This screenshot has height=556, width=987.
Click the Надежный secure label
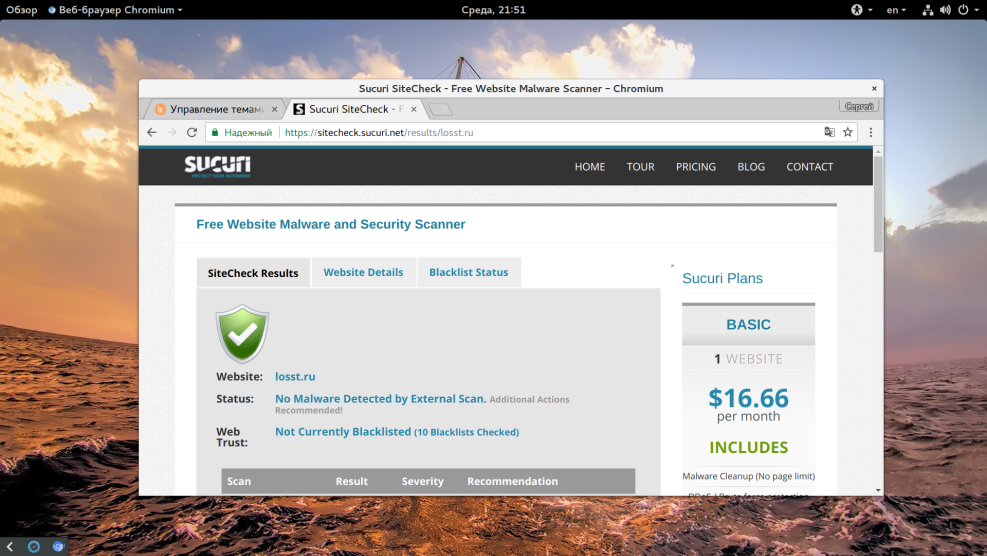pos(248,132)
